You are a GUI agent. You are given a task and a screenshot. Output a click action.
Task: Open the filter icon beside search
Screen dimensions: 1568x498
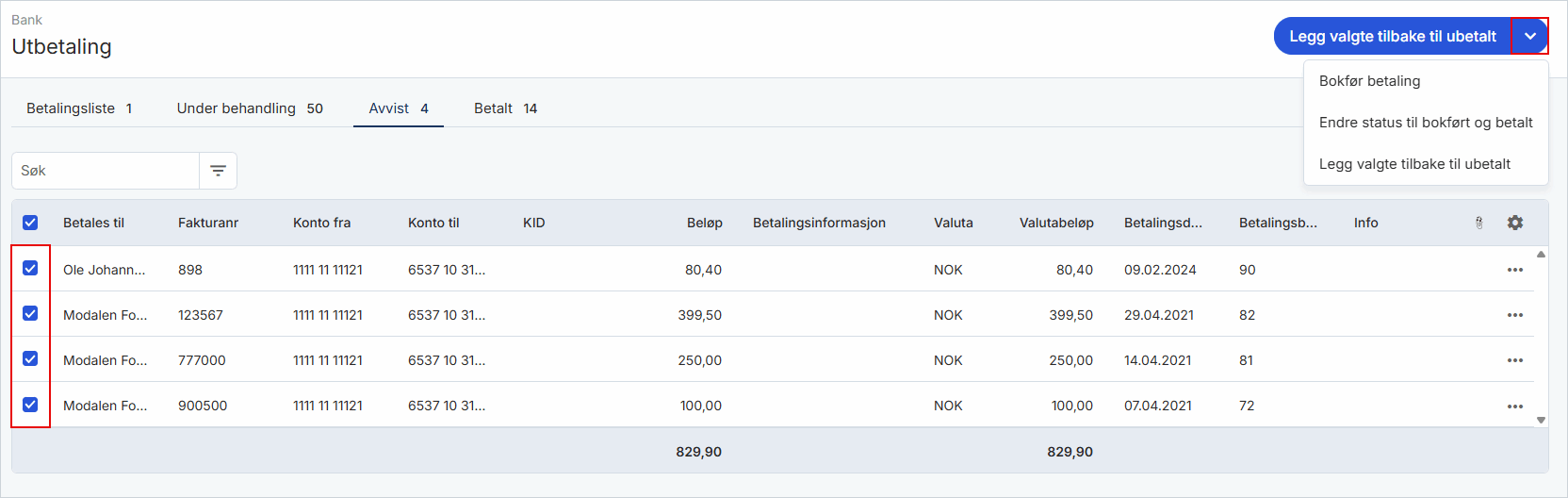218,171
